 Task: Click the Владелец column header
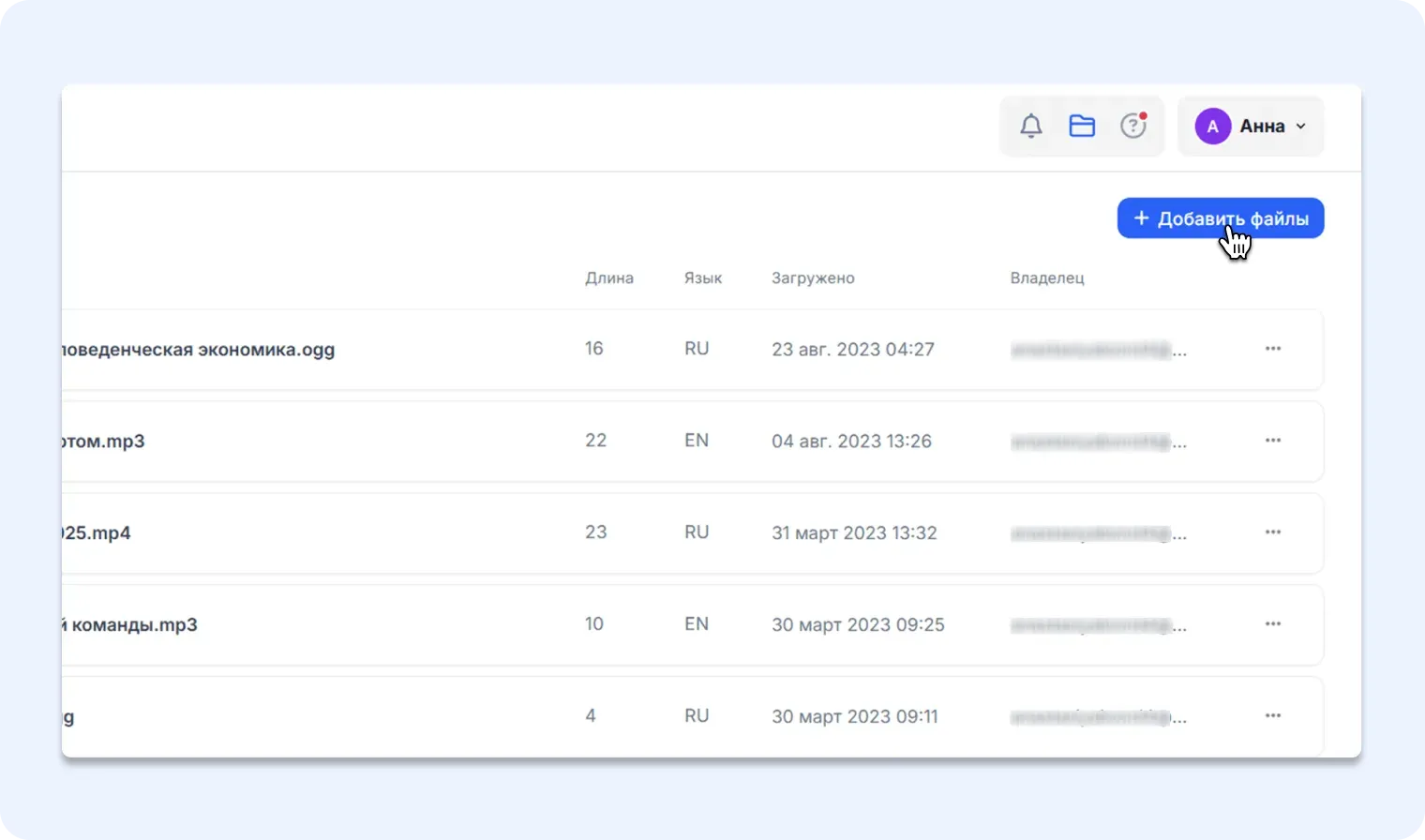[x=1047, y=277]
